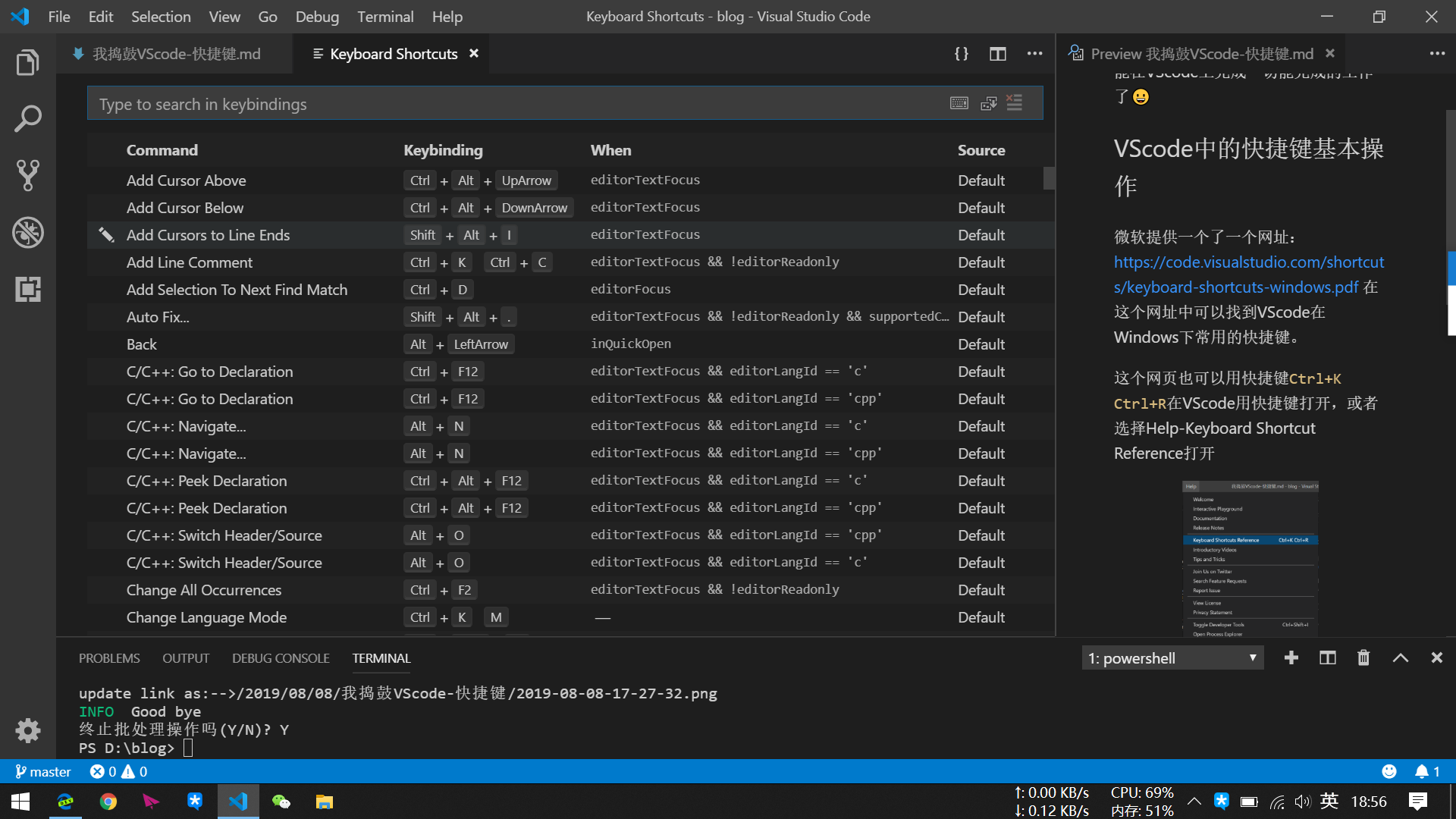Click the master branch status item
Viewport: 1456px width, 819px height.
click(x=43, y=771)
